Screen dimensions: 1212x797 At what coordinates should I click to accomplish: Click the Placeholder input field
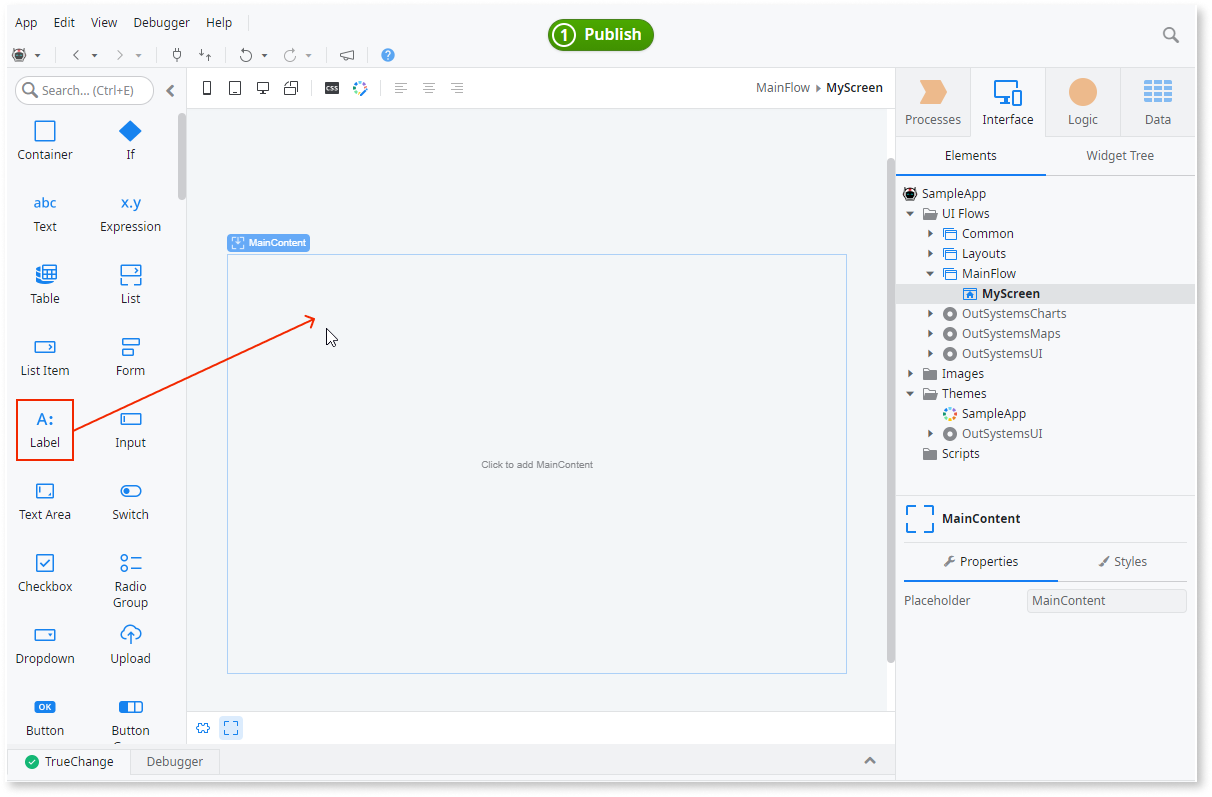[1105, 600]
